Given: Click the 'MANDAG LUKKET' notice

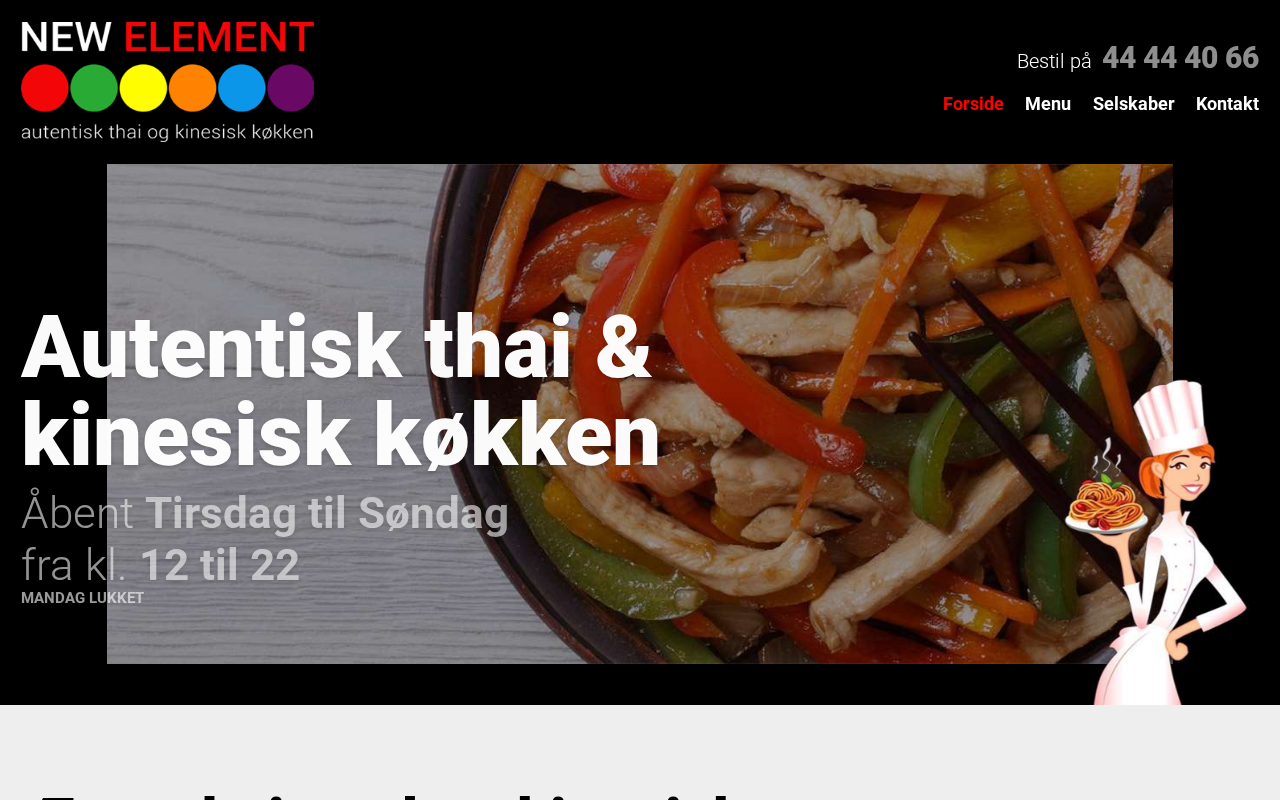Looking at the screenshot, I should 82,598.
